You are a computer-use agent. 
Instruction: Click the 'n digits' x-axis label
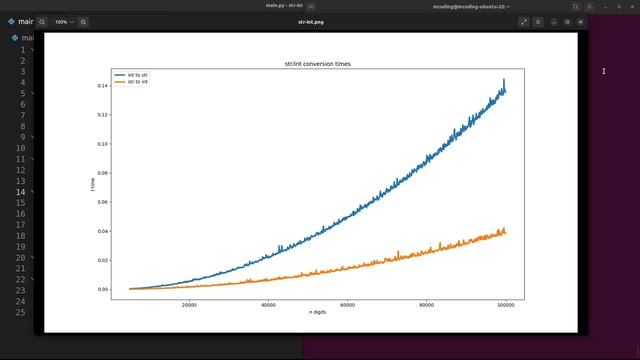[x=318, y=312]
